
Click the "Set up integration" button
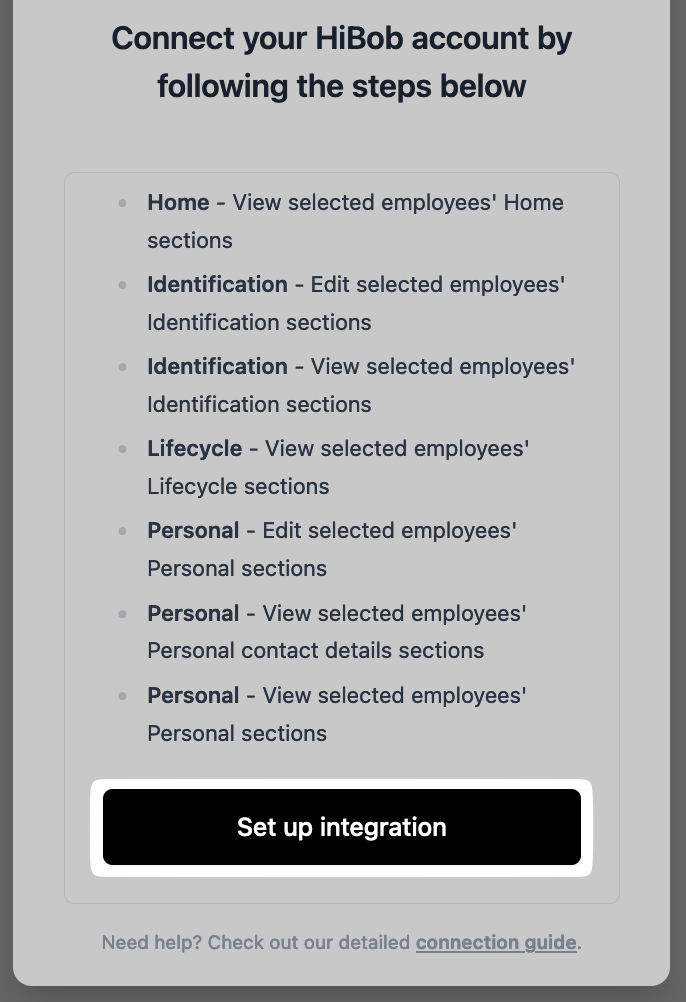click(341, 827)
